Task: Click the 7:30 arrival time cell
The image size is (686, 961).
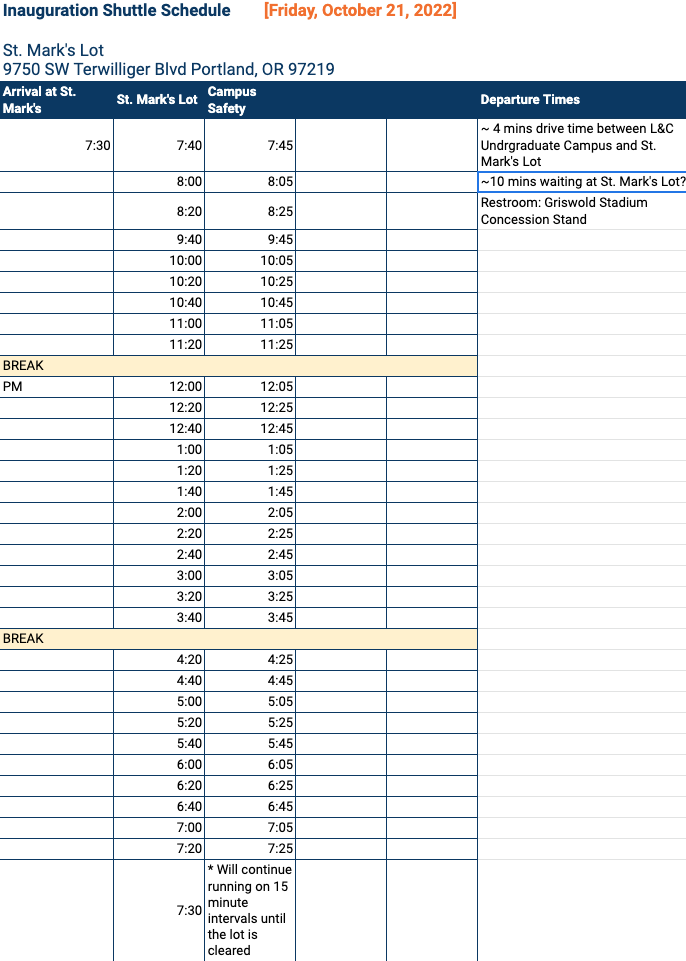Action: click(x=56, y=145)
